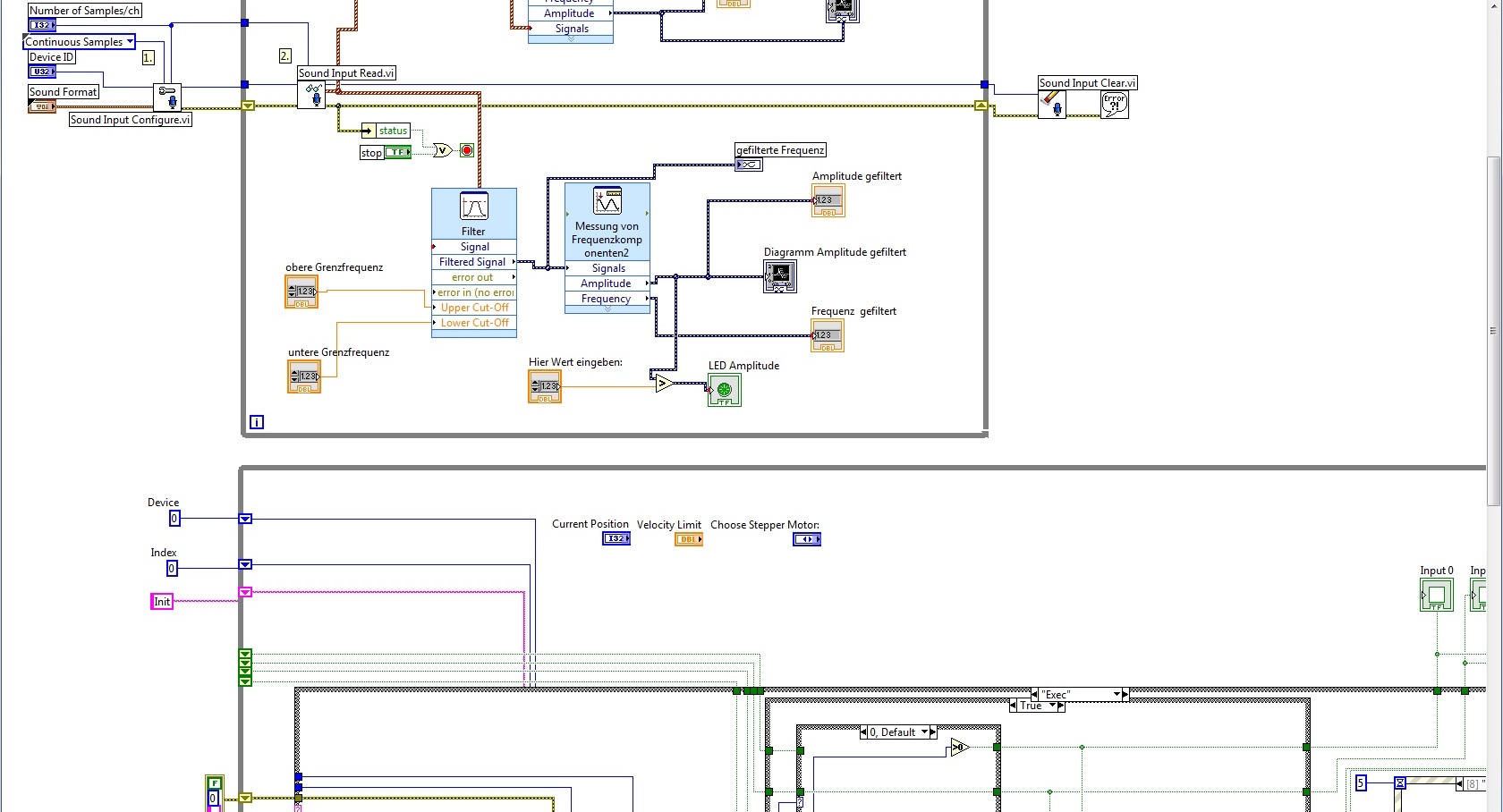Go to next case after "Exec"
The image size is (1503, 812).
1125,695
